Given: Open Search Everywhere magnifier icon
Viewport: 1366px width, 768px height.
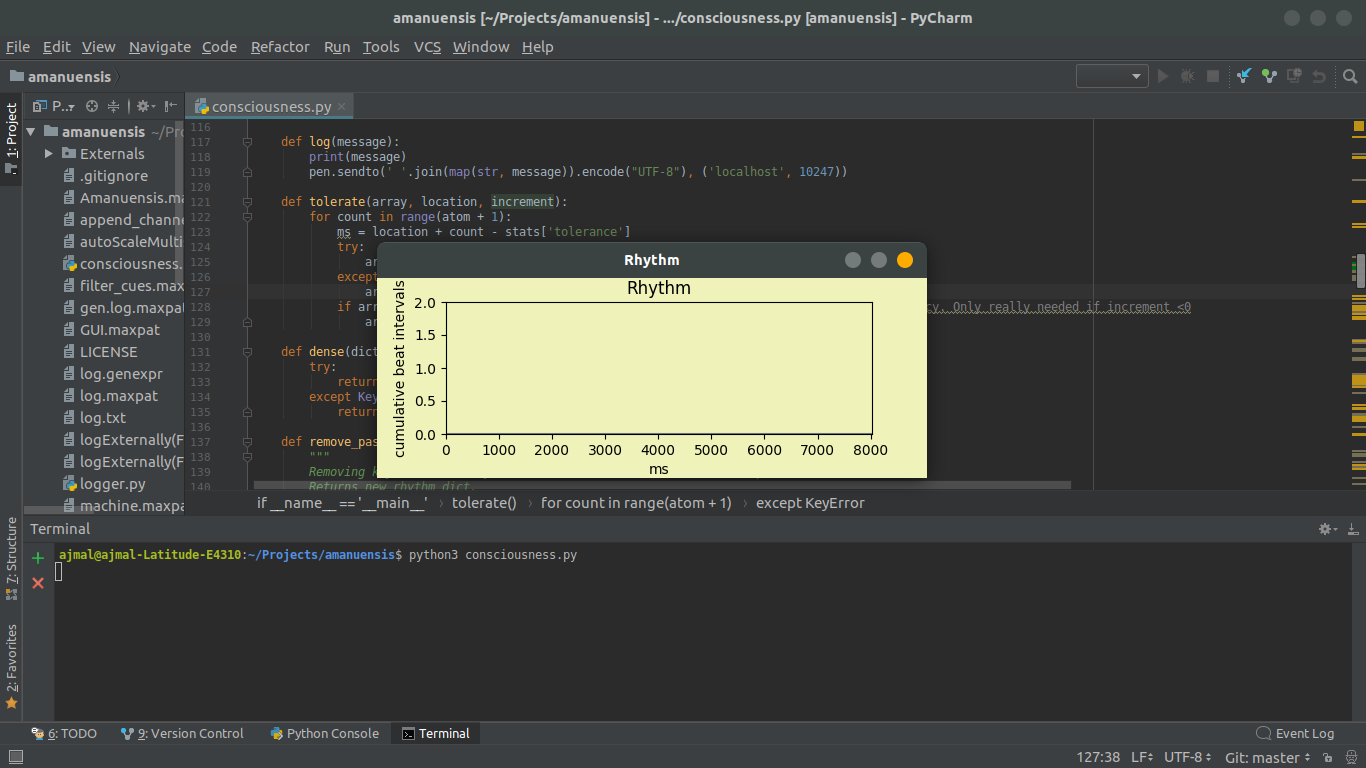Looking at the screenshot, I should (x=1350, y=76).
